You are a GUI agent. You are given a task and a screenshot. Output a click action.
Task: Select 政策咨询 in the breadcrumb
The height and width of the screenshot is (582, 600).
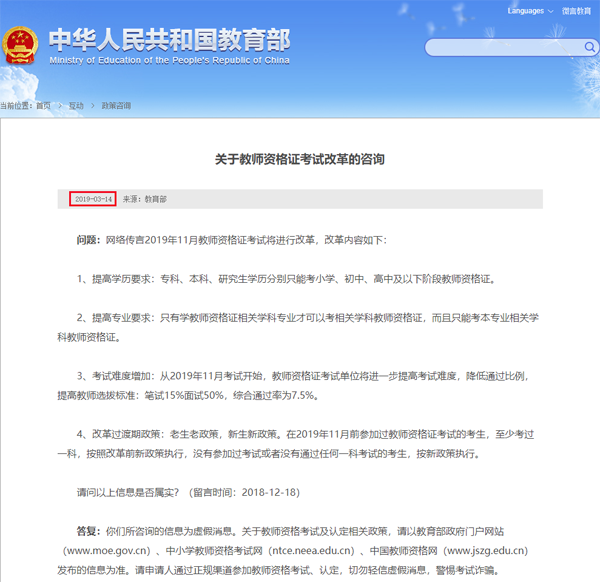(x=116, y=105)
